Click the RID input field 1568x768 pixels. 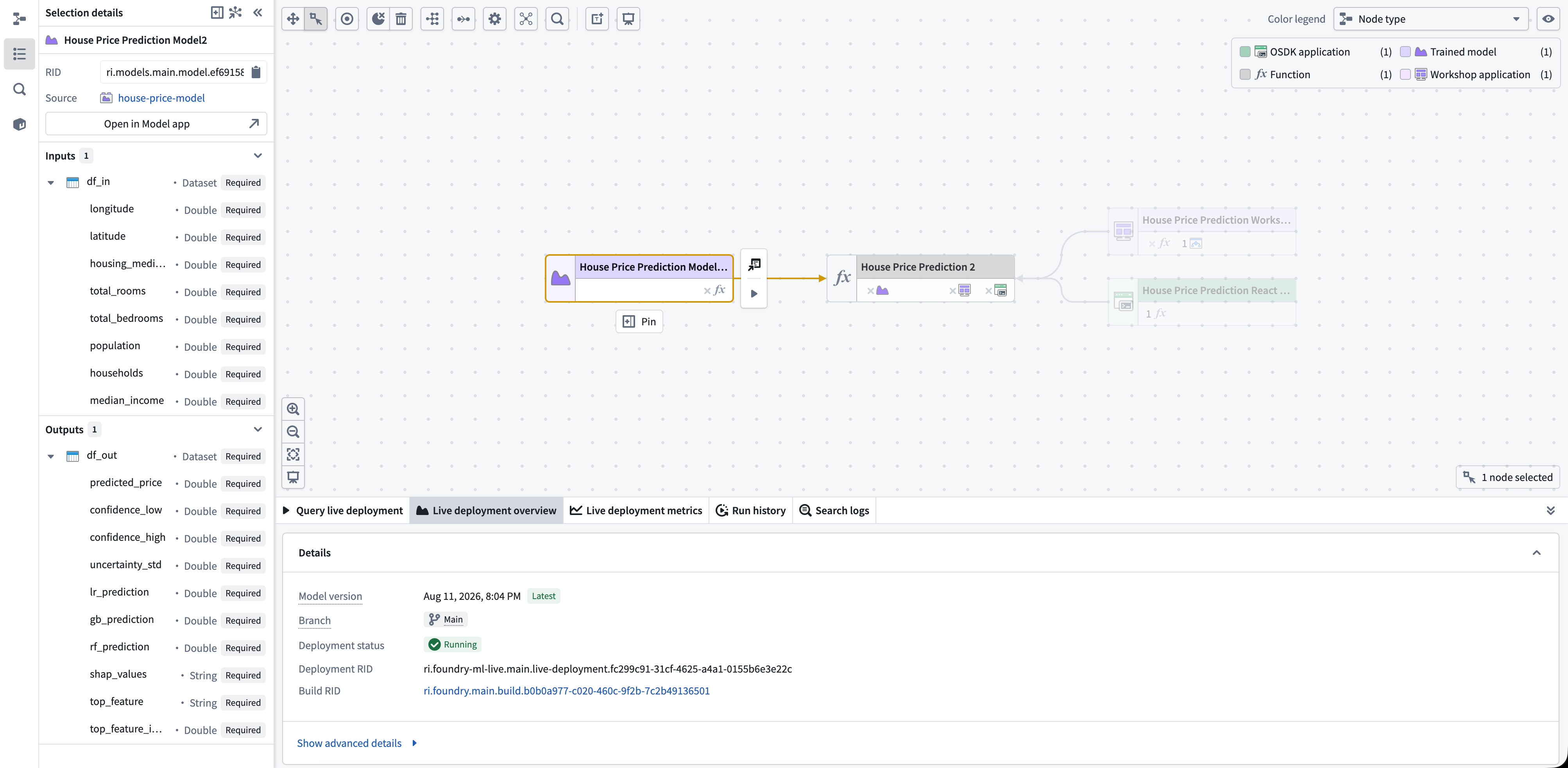[175, 72]
